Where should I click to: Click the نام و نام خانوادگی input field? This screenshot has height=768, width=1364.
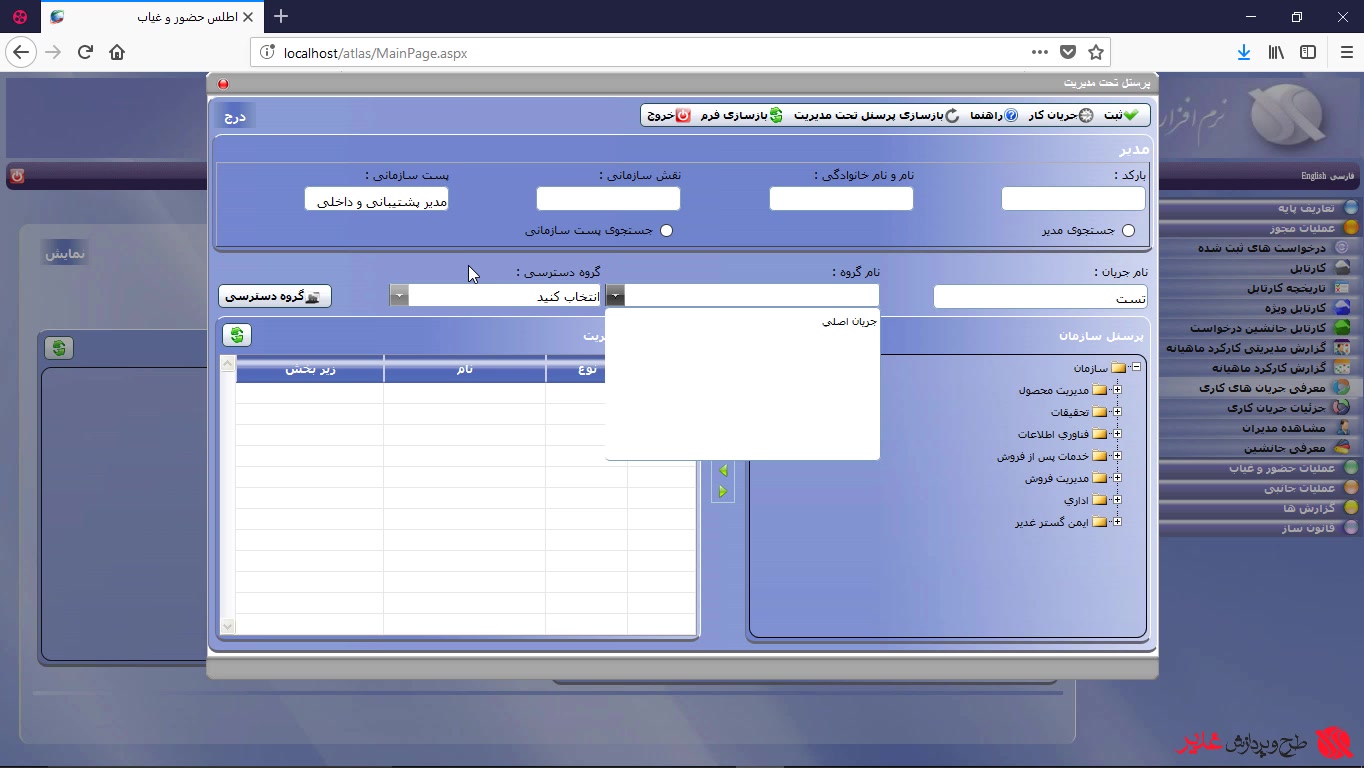841,199
